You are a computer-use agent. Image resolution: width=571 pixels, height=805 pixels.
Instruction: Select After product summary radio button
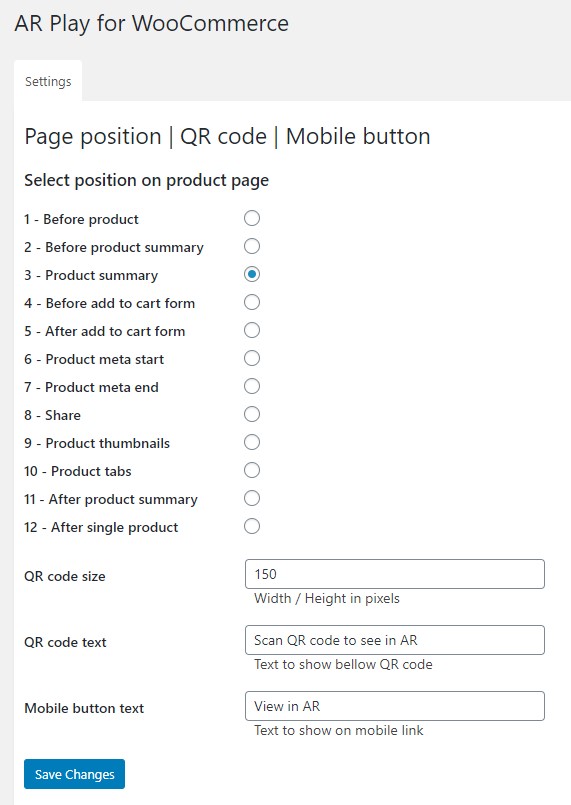click(252, 498)
